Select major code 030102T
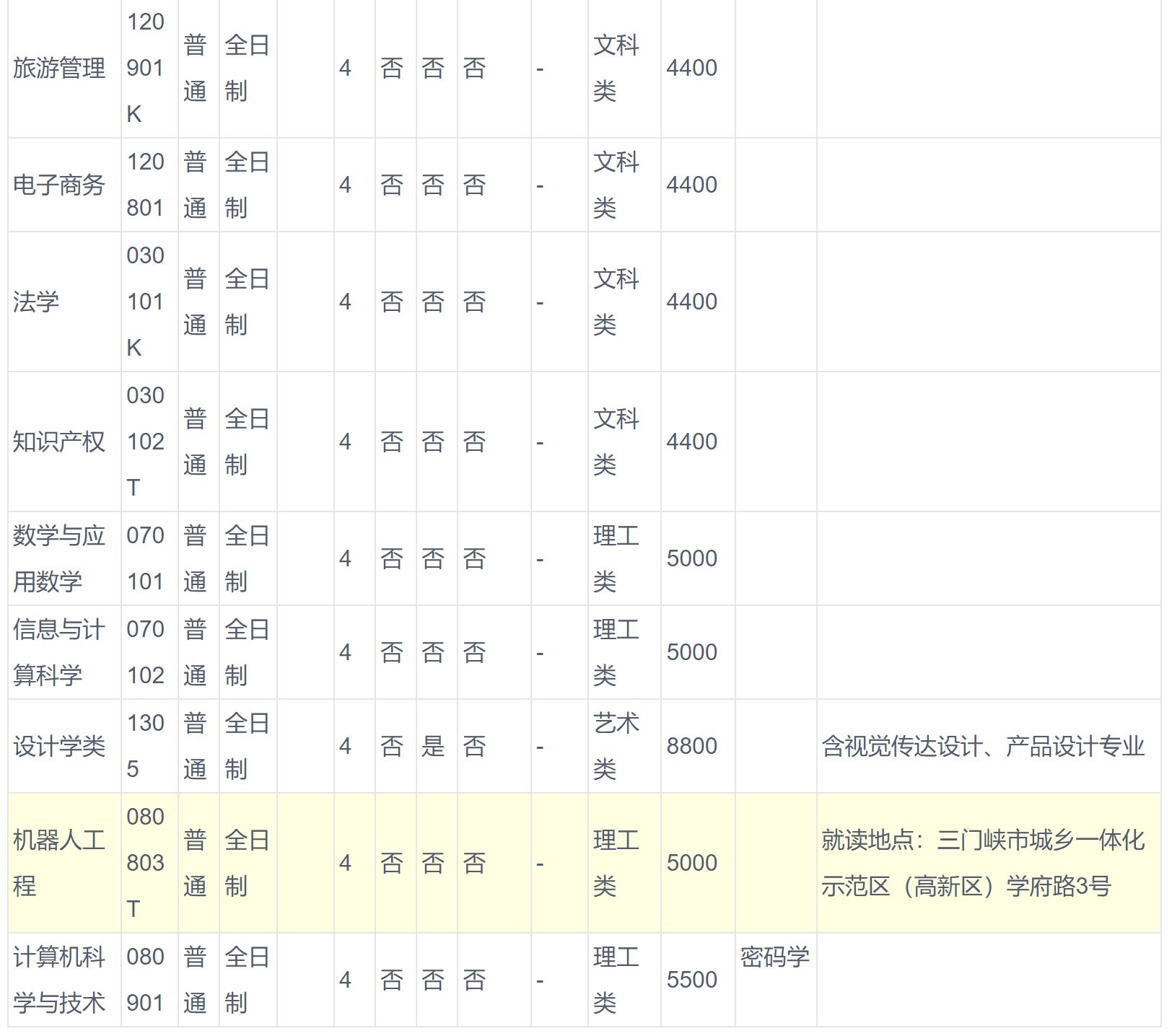This screenshot has width=1172, height=1036. coord(146,442)
